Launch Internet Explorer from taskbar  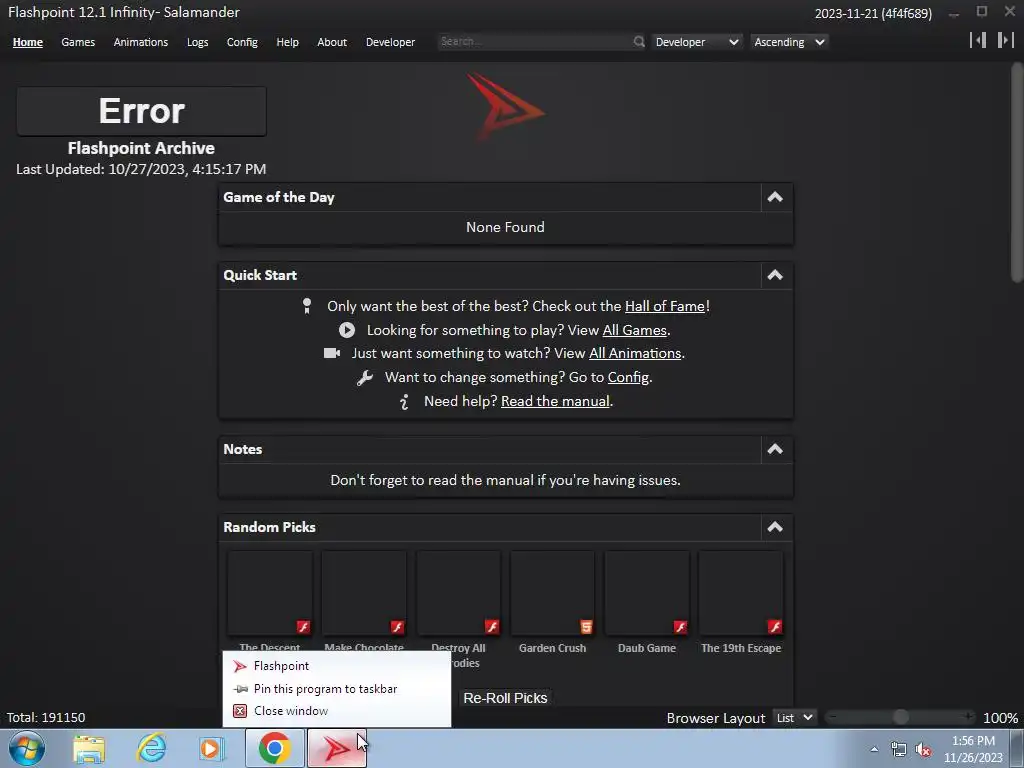click(x=152, y=748)
